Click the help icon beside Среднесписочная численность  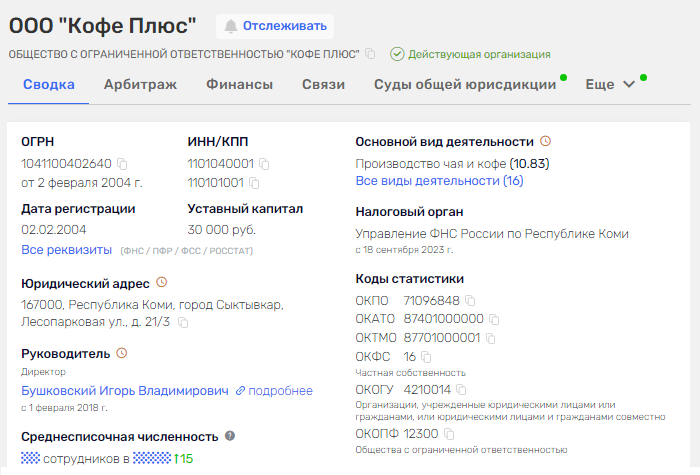pyautogui.click(x=230, y=436)
